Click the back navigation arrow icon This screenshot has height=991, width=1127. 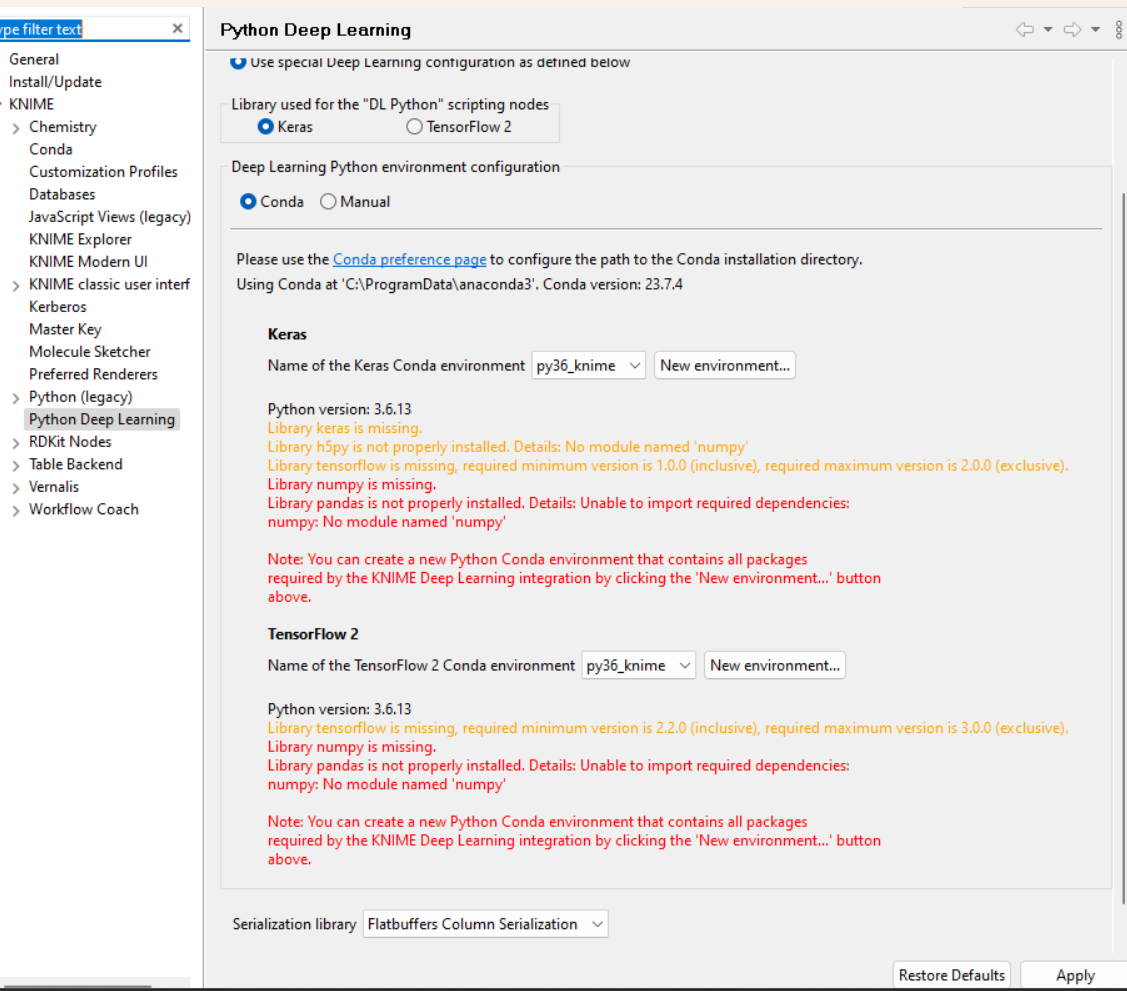(x=1024, y=30)
